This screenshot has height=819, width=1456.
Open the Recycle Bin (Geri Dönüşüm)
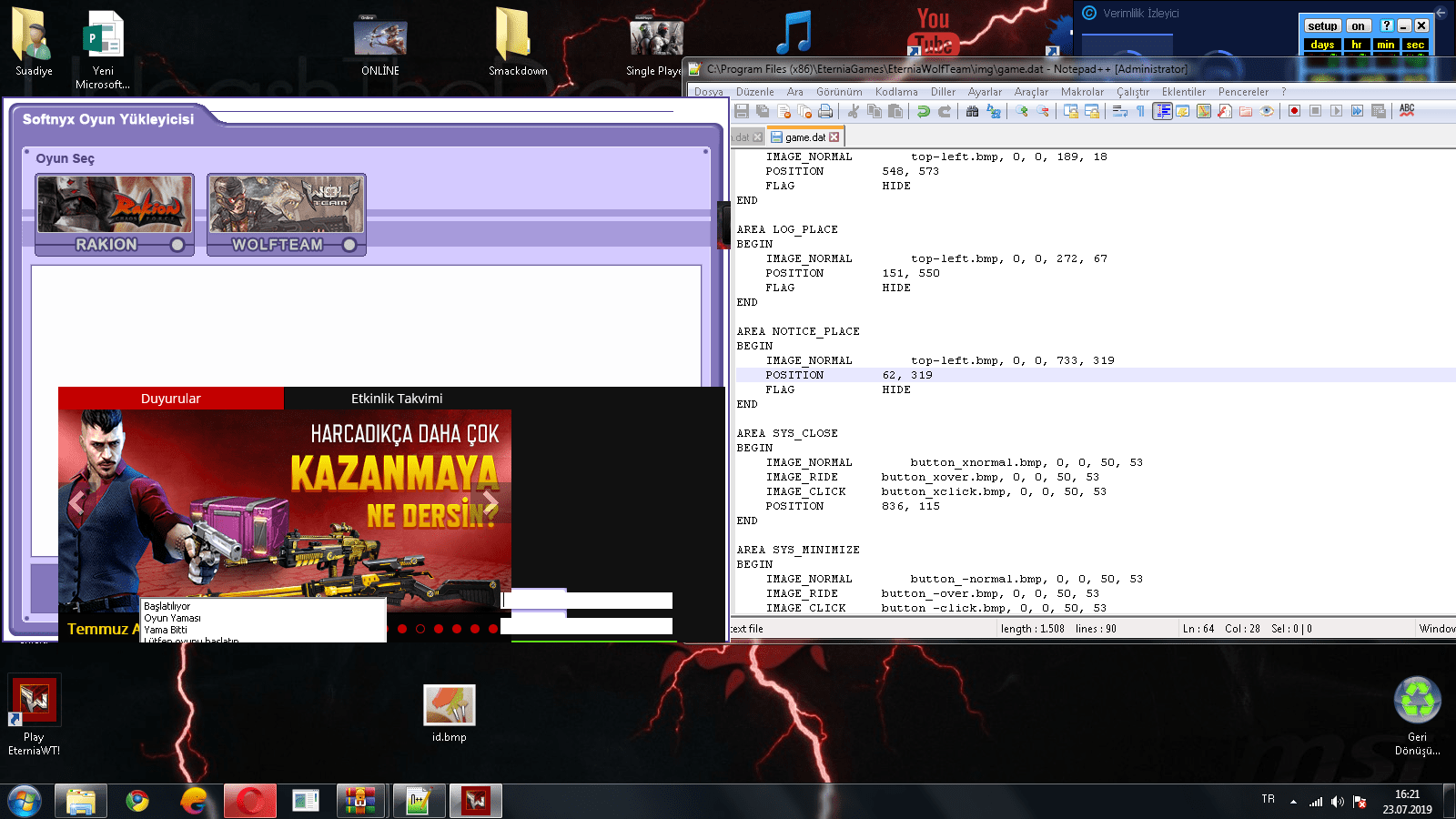click(x=1417, y=716)
